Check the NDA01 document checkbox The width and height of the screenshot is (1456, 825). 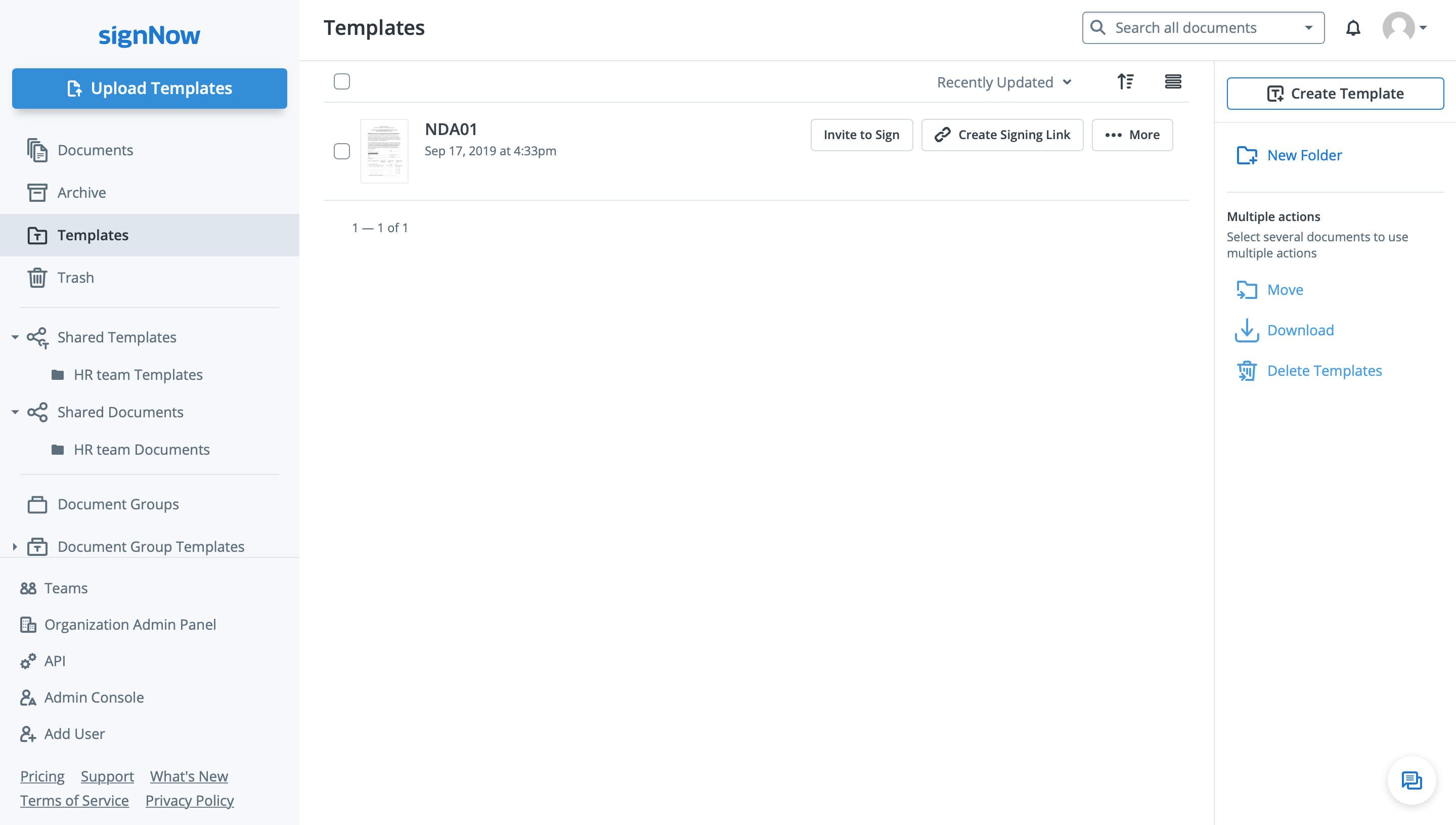click(343, 151)
